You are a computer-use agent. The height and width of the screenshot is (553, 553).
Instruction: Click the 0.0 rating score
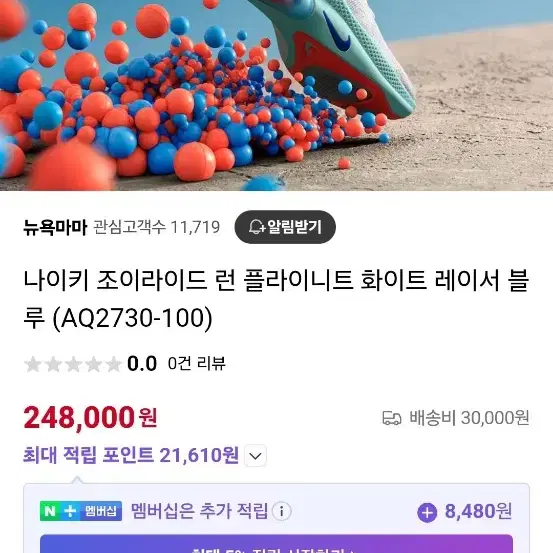tap(142, 364)
